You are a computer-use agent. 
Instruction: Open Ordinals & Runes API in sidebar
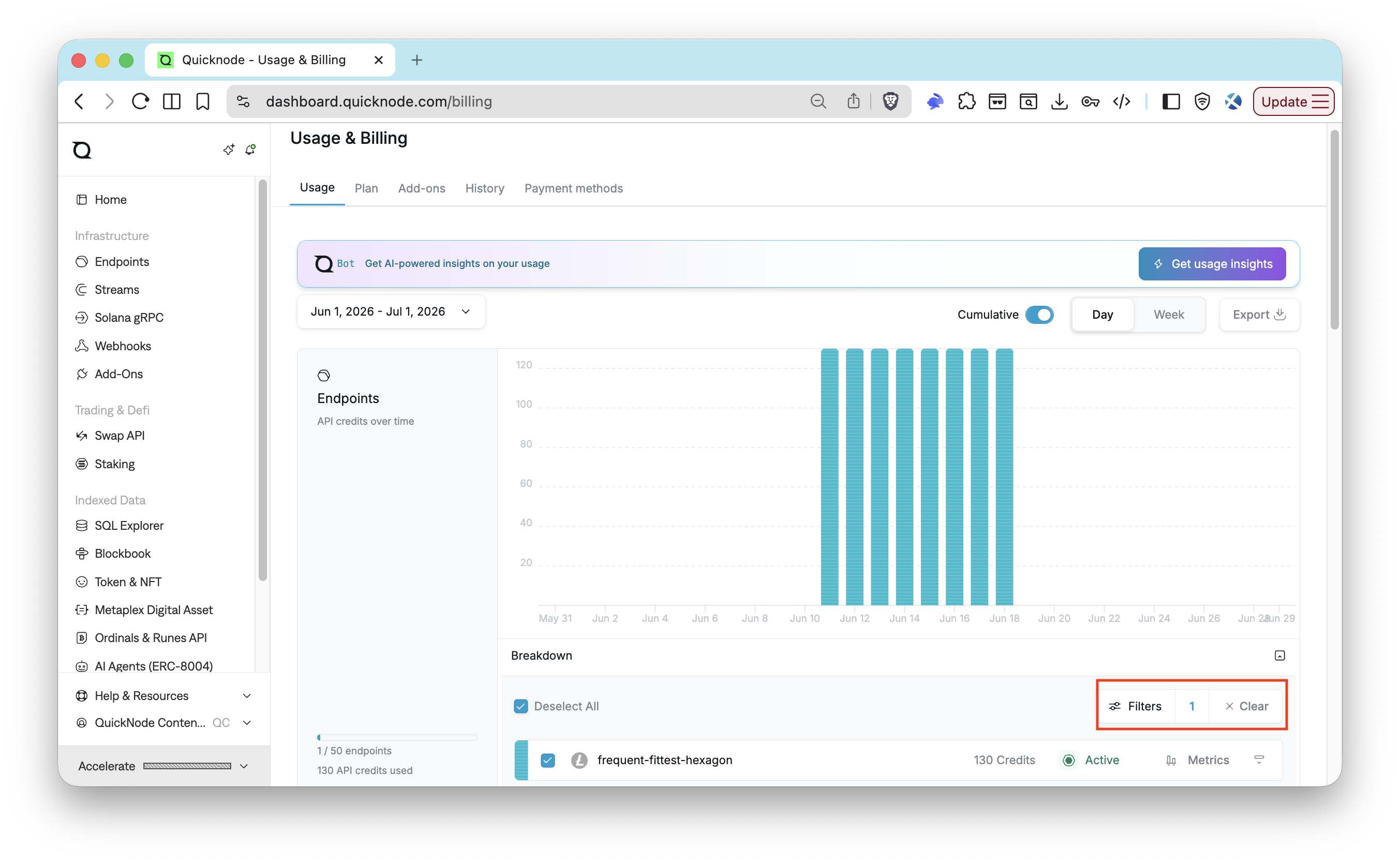point(141,638)
